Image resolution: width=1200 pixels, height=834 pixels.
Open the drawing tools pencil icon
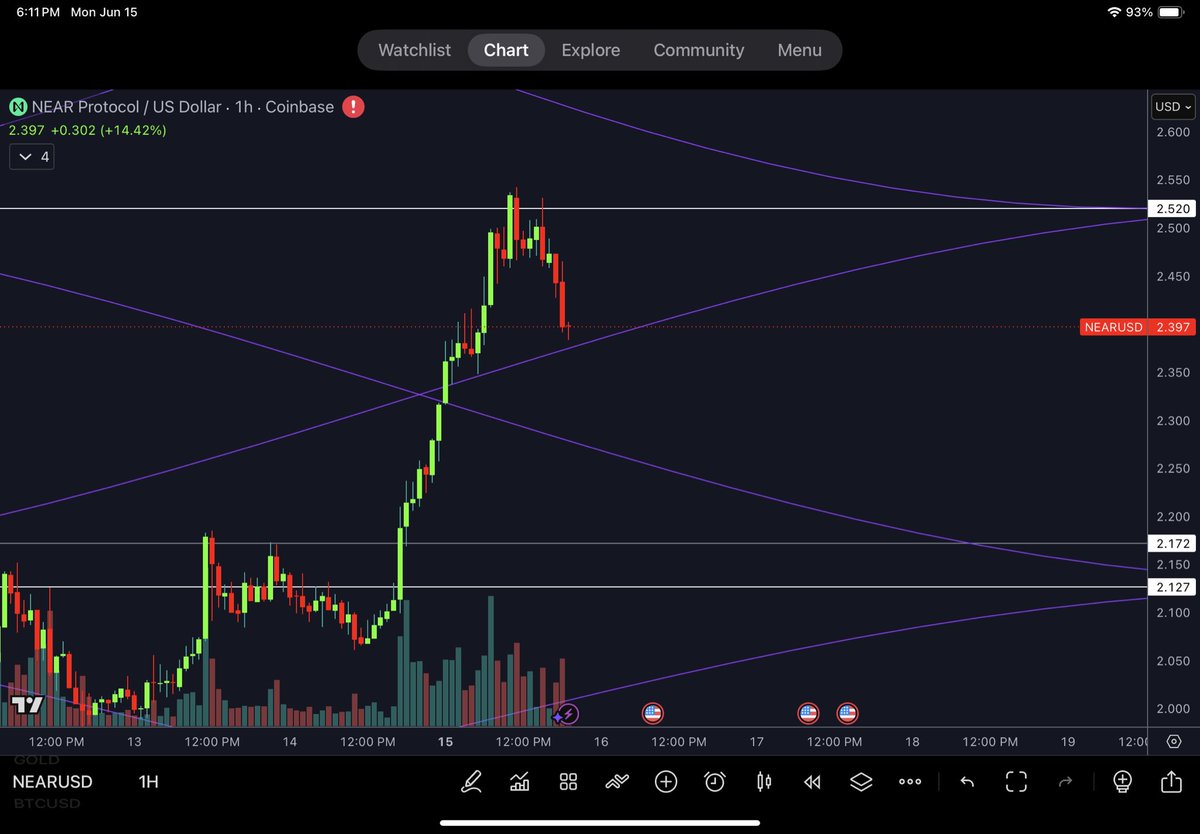(471, 782)
